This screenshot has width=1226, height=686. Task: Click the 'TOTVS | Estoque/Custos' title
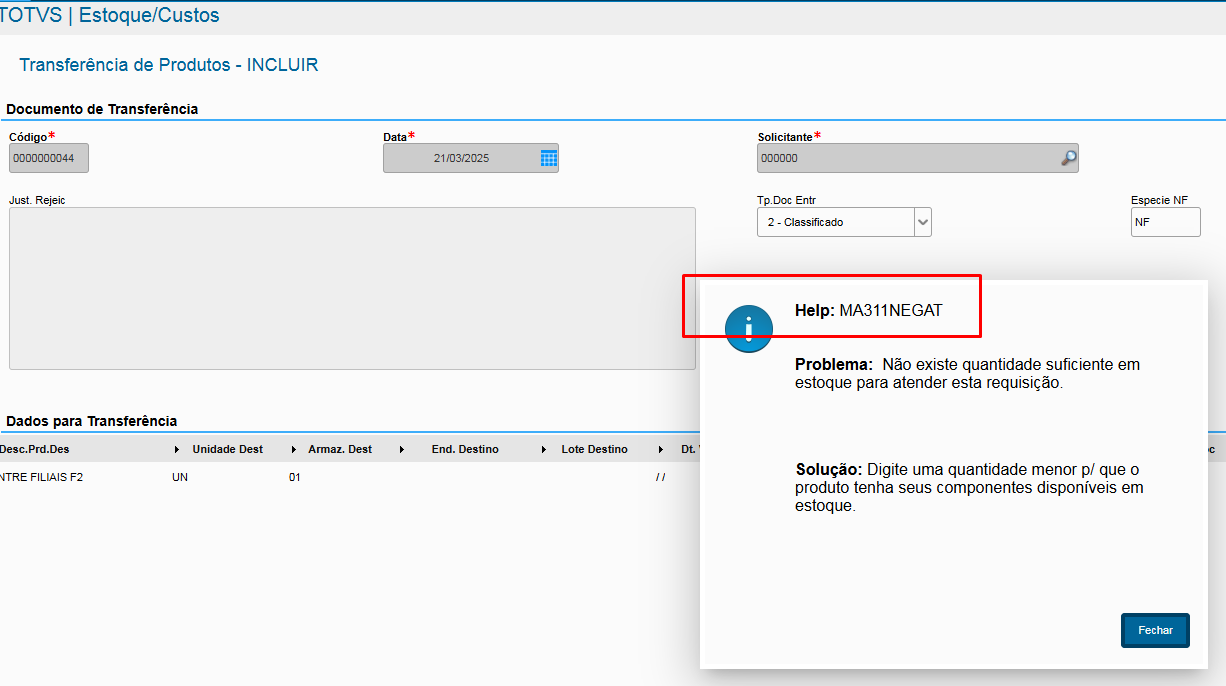[x=110, y=16]
